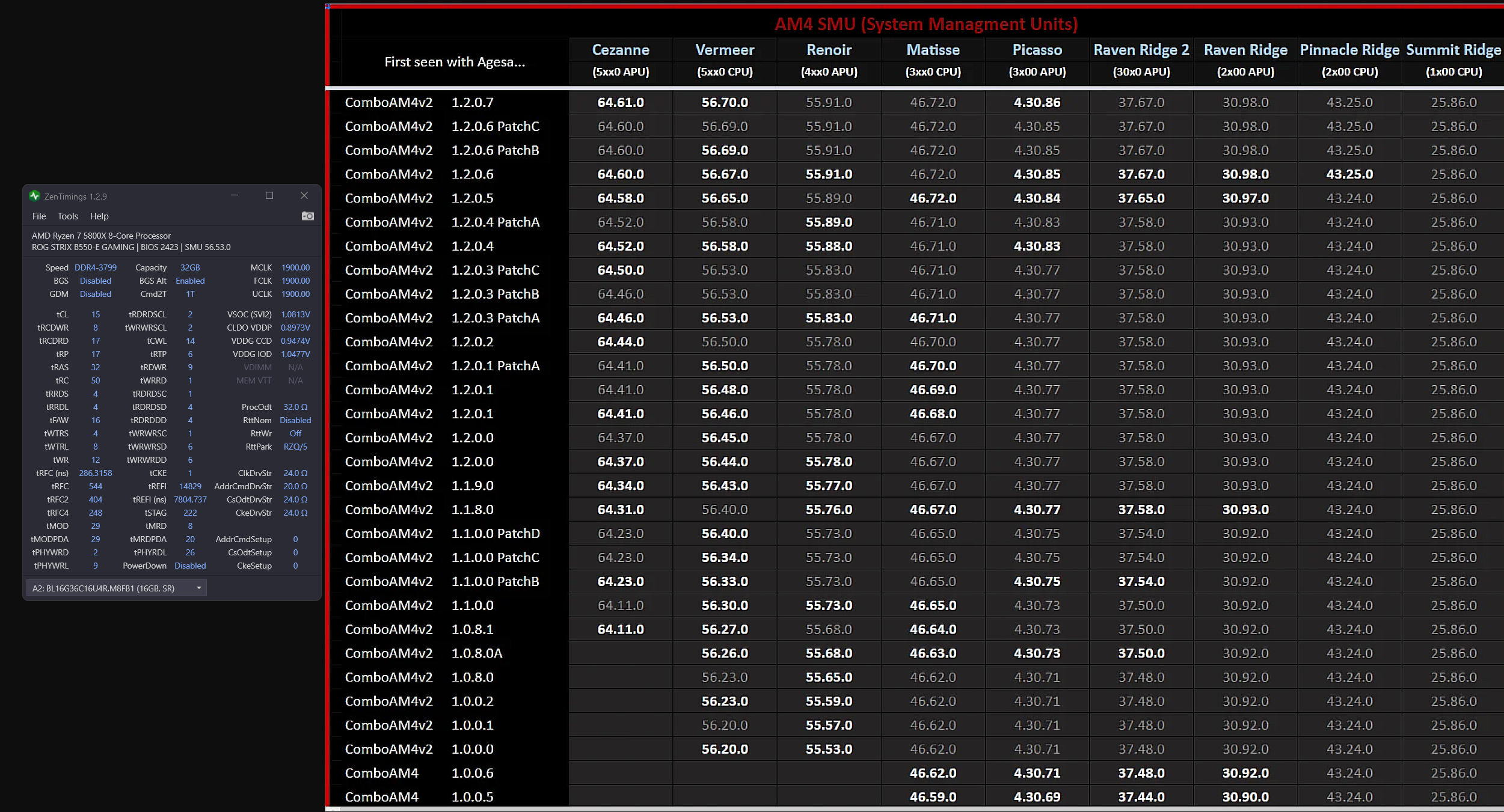Select the Cezanne 64.61.0 cell
Screen dimensions: 1504x812
[x=621, y=102]
